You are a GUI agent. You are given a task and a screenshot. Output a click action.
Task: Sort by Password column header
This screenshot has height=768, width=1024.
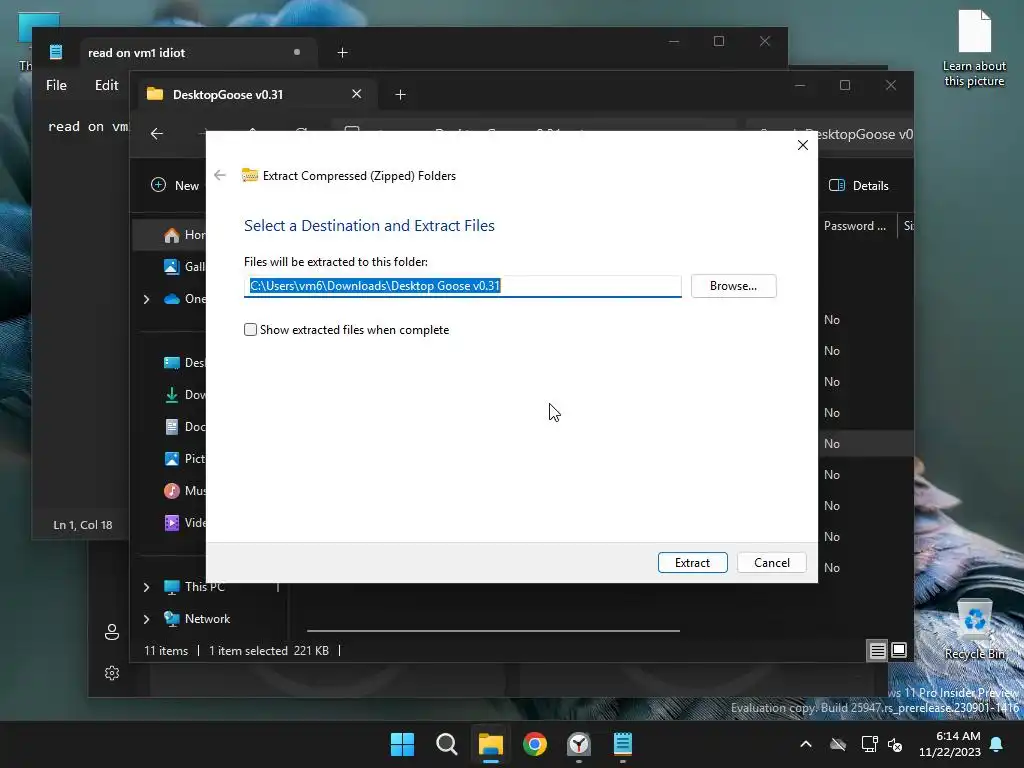(855, 226)
